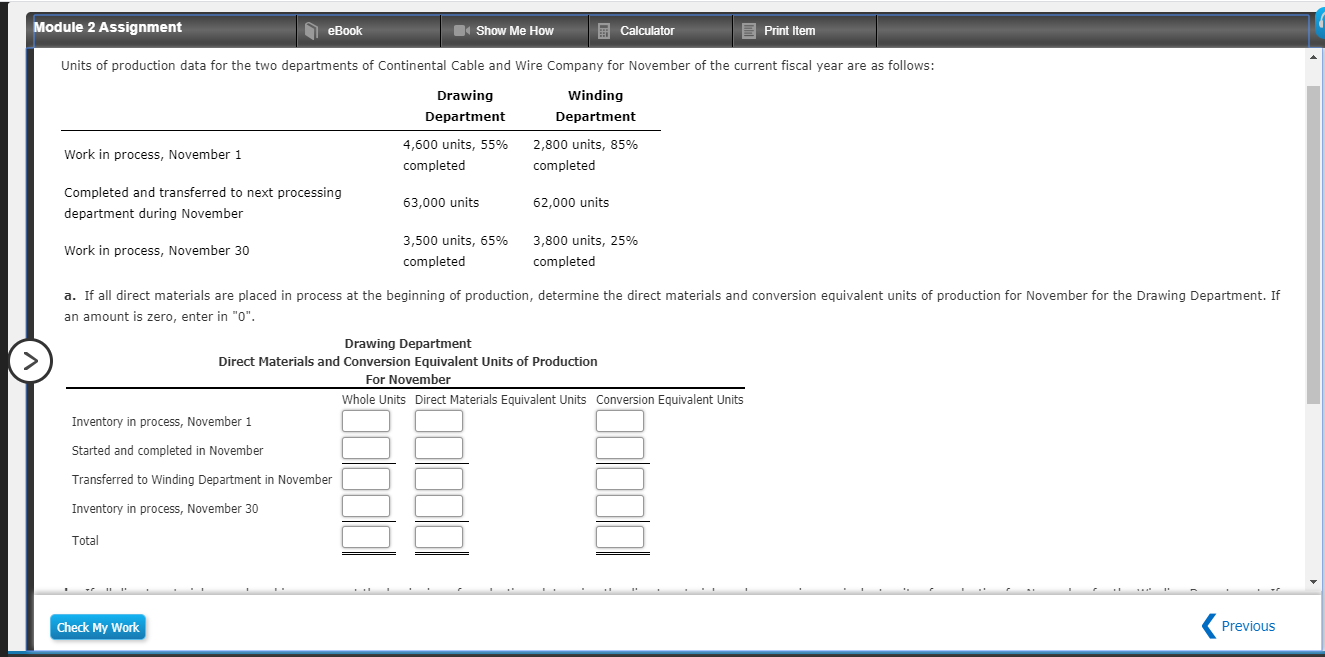Screen dimensions: 1325x657
Task: Click Direct Materials field for Started and completed
Action: click(x=438, y=447)
